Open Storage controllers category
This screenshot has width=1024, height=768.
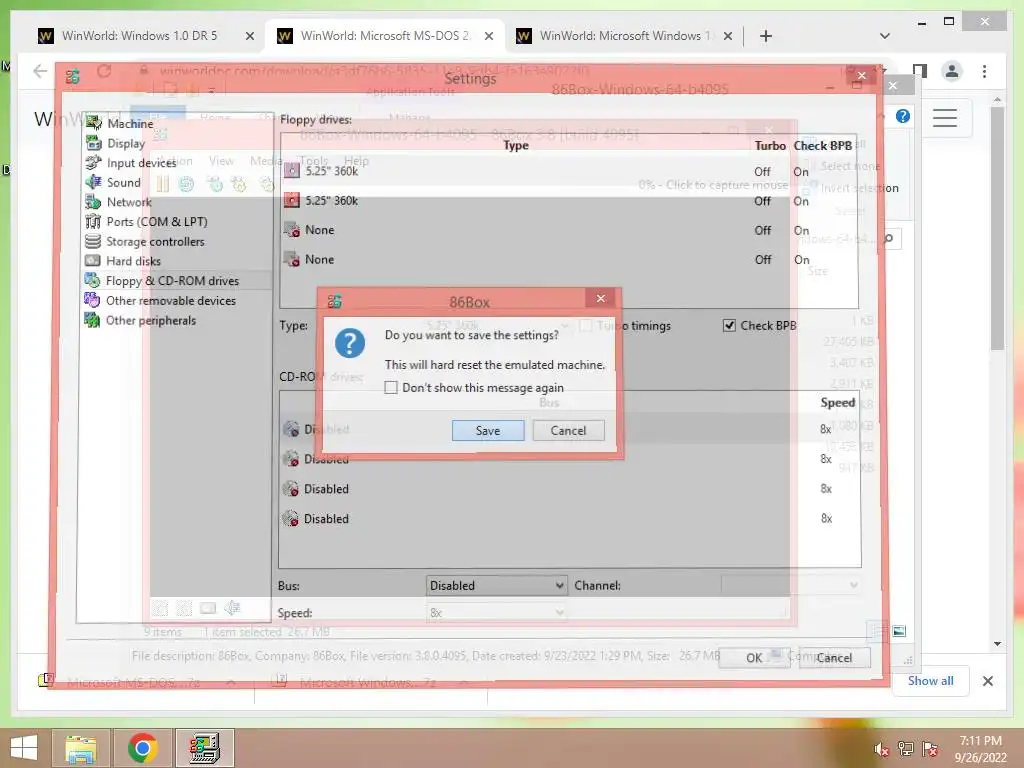(x=155, y=241)
